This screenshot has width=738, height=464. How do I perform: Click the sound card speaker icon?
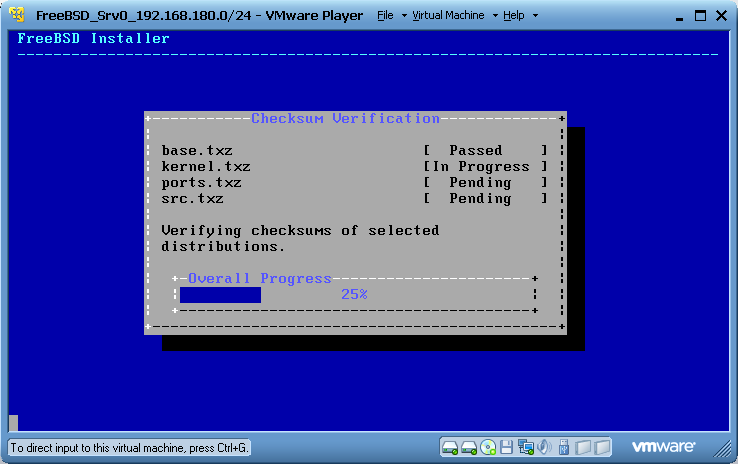click(x=544, y=447)
